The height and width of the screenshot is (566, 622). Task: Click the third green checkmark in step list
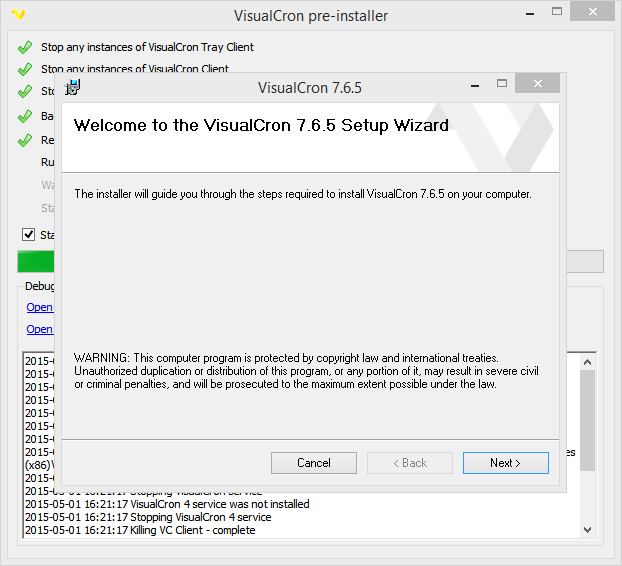(x=25, y=91)
